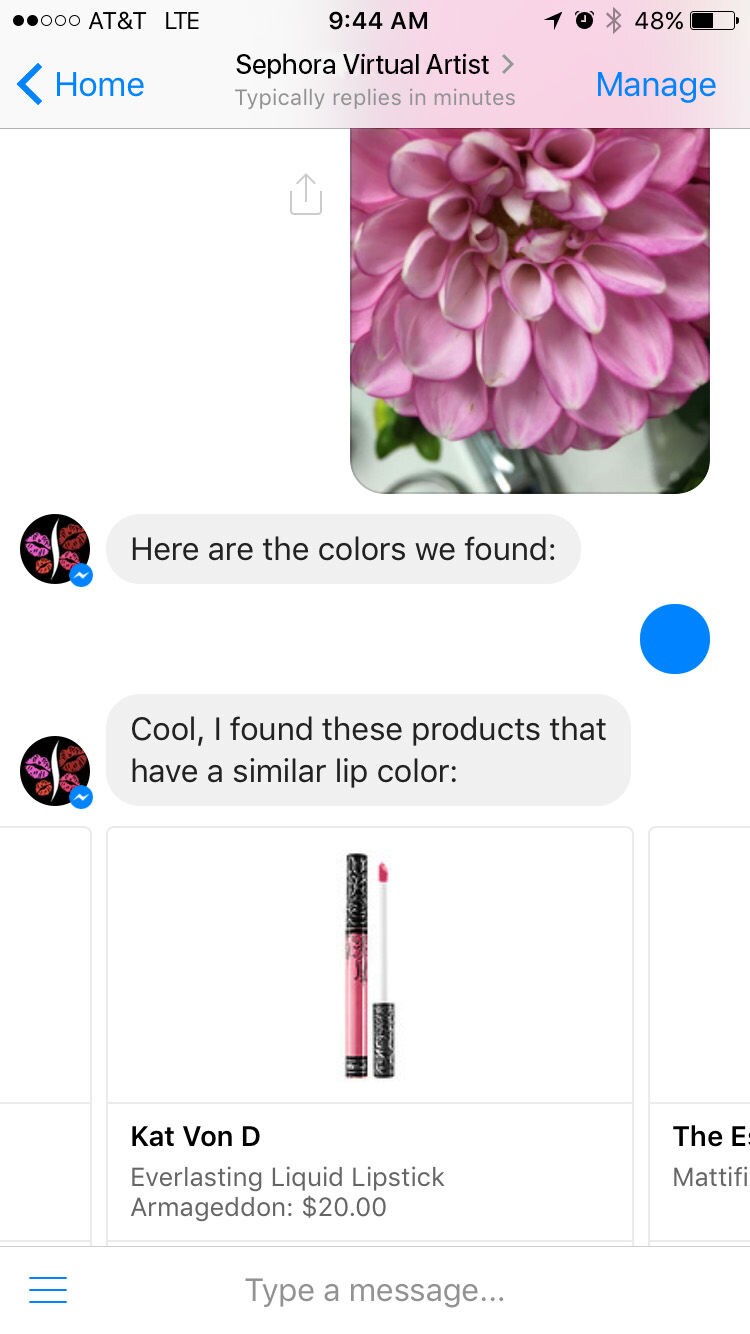Go back to Home
Image resolution: width=750 pixels, height=1334 pixels.
click(81, 85)
